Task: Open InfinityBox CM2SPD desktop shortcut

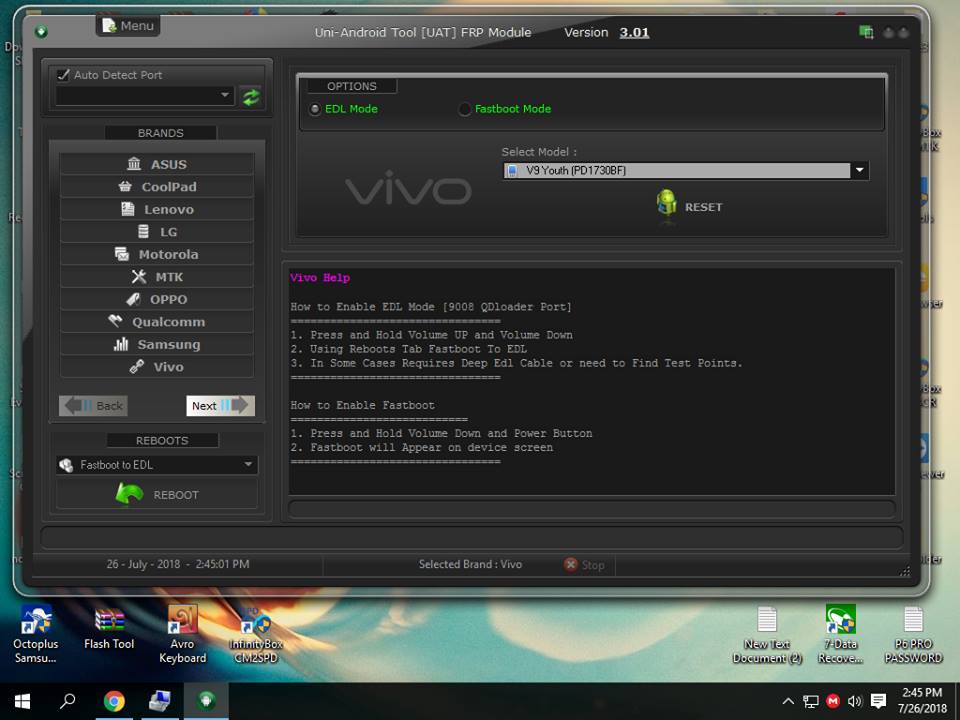Action: 256,634
